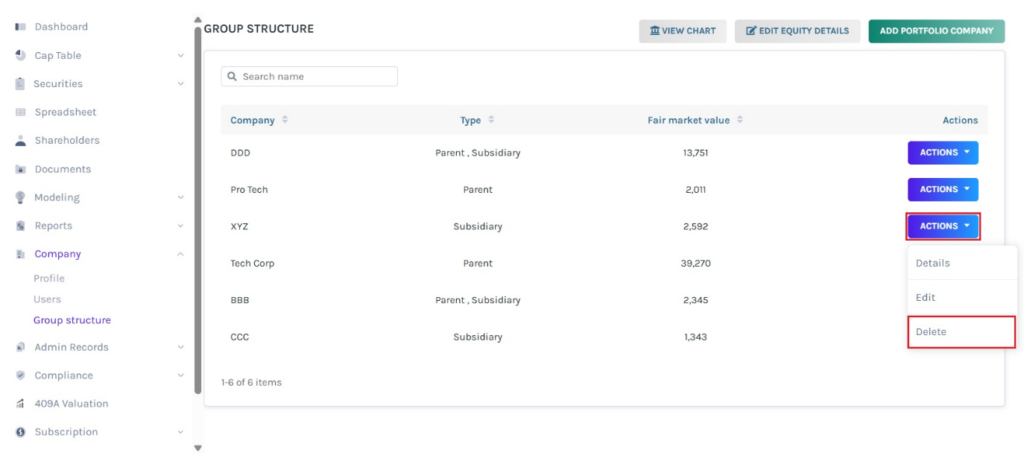Open Actions dropdown for DDD row
This screenshot has height=461, width=1024.
tap(942, 153)
